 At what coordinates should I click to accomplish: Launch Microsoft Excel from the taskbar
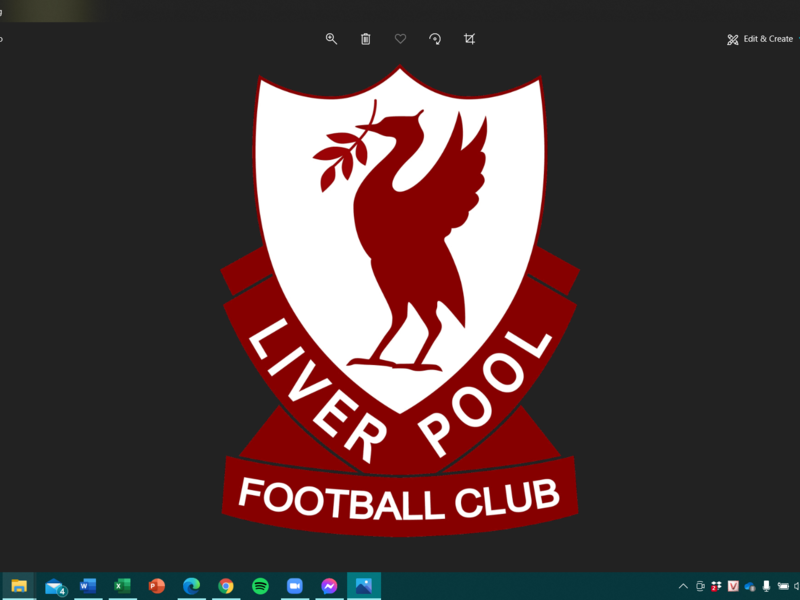click(x=122, y=586)
